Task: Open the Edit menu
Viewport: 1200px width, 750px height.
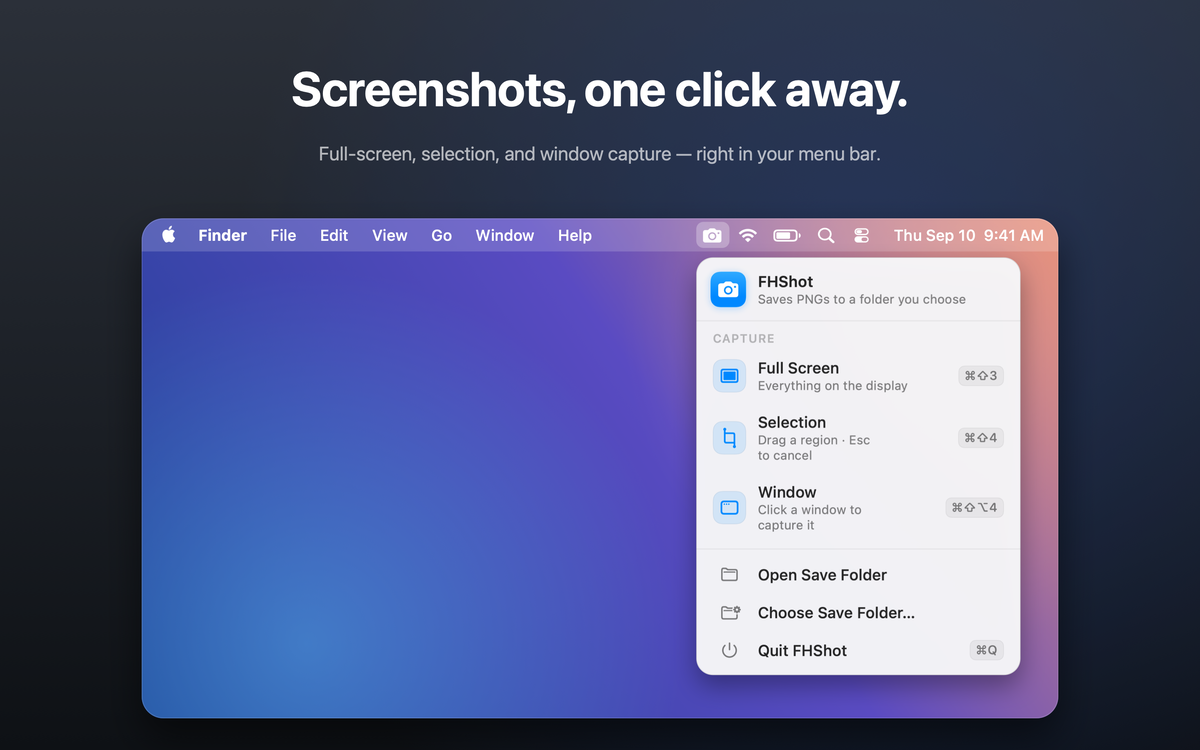Action: [334, 235]
